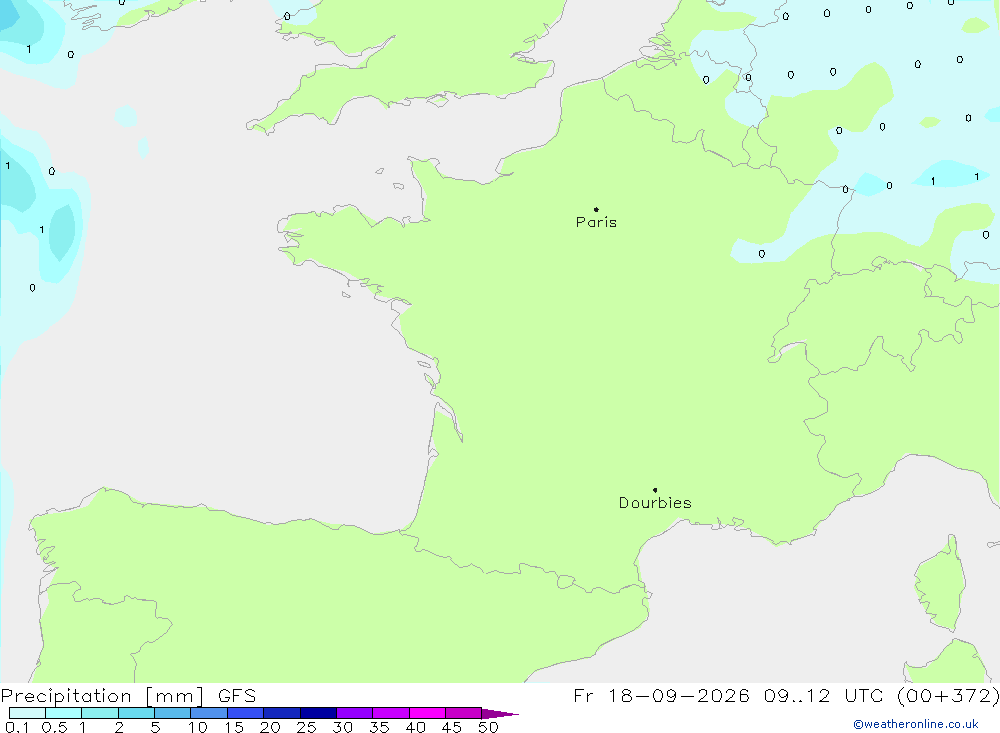The width and height of the screenshot is (1000, 733).
Task: Select the Dourbies map label
Action: 655,503
